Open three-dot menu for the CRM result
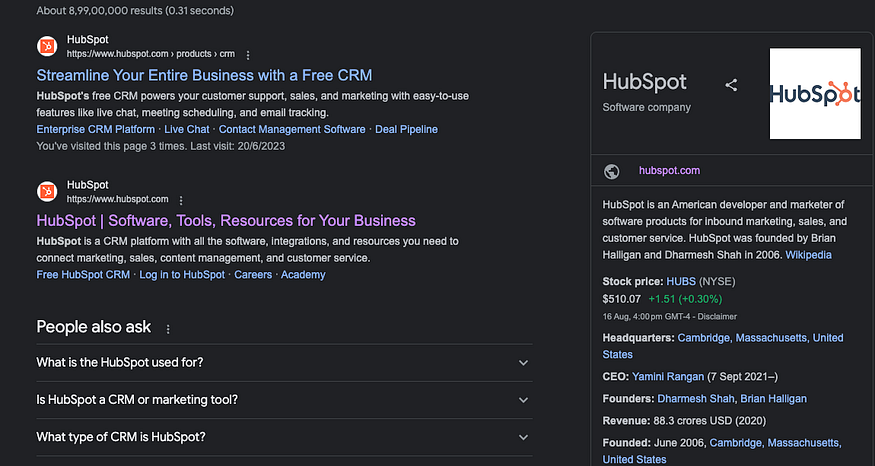The height and width of the screenshot is (466, 875). point(248,55)
